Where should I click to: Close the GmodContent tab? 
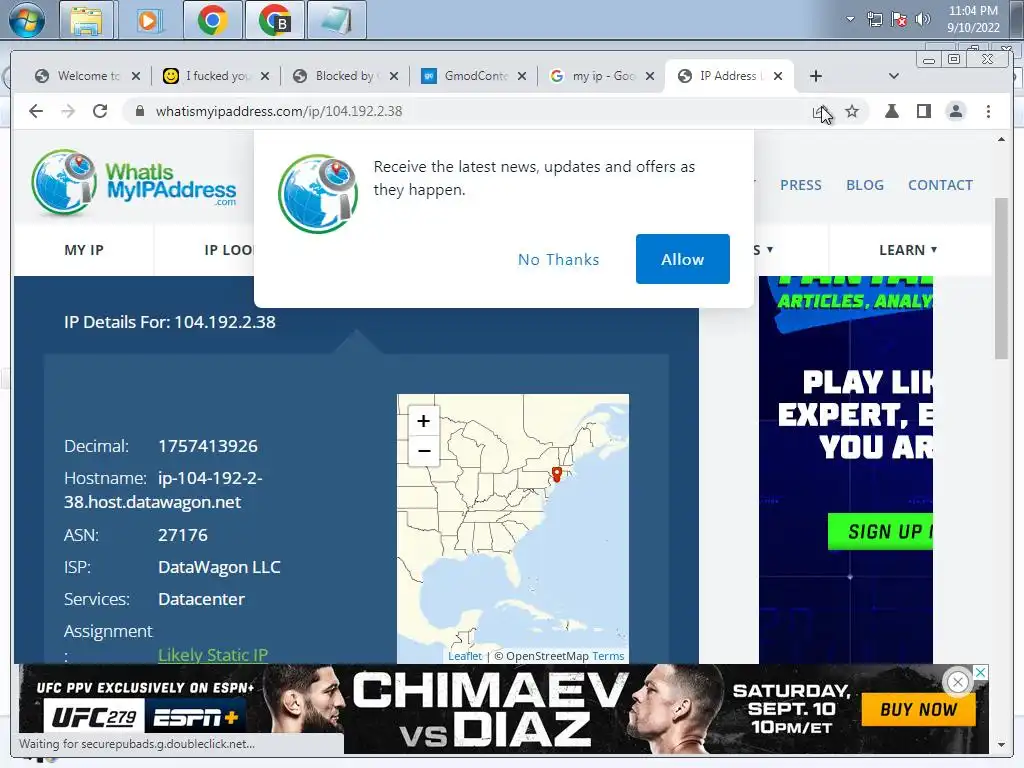pos(522,76)
